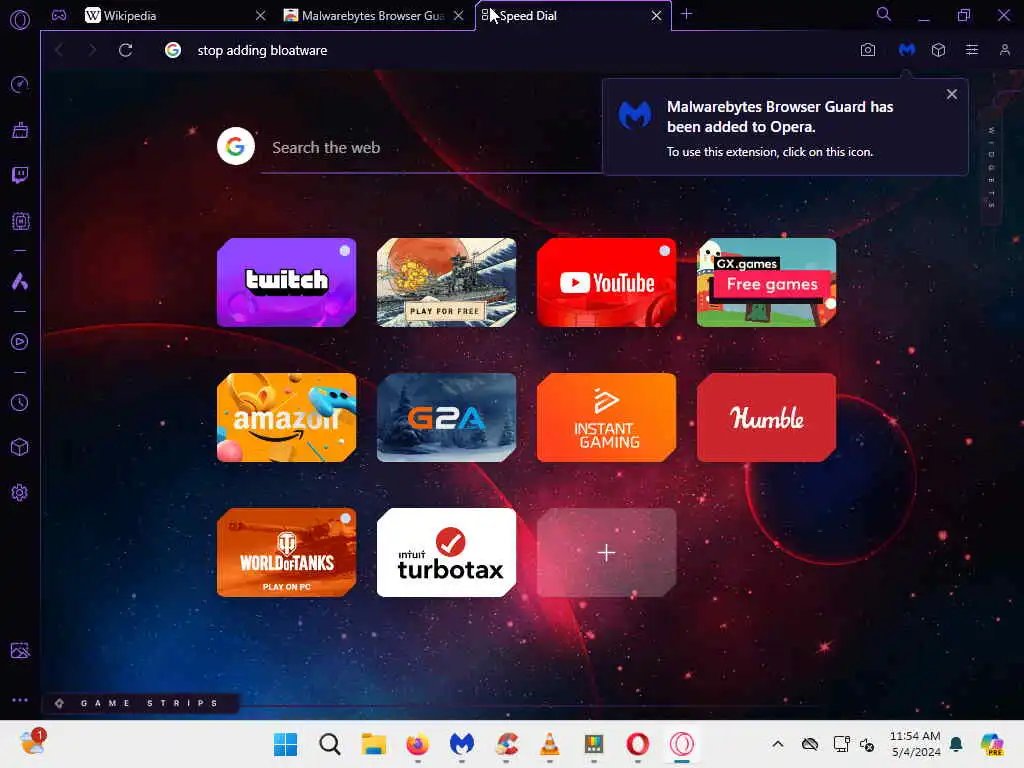
Task: Open taskbar weather widget
Action: tap(32, 743)
